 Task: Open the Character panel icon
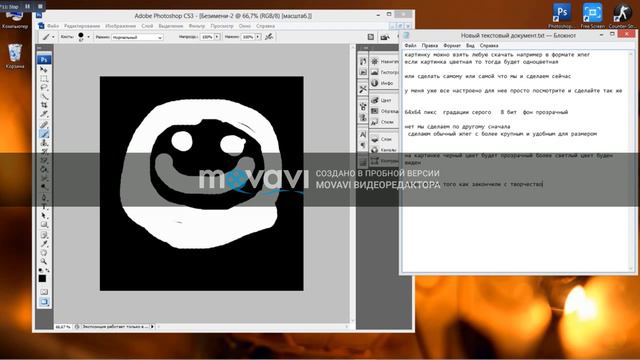click(x=363, y=134)
